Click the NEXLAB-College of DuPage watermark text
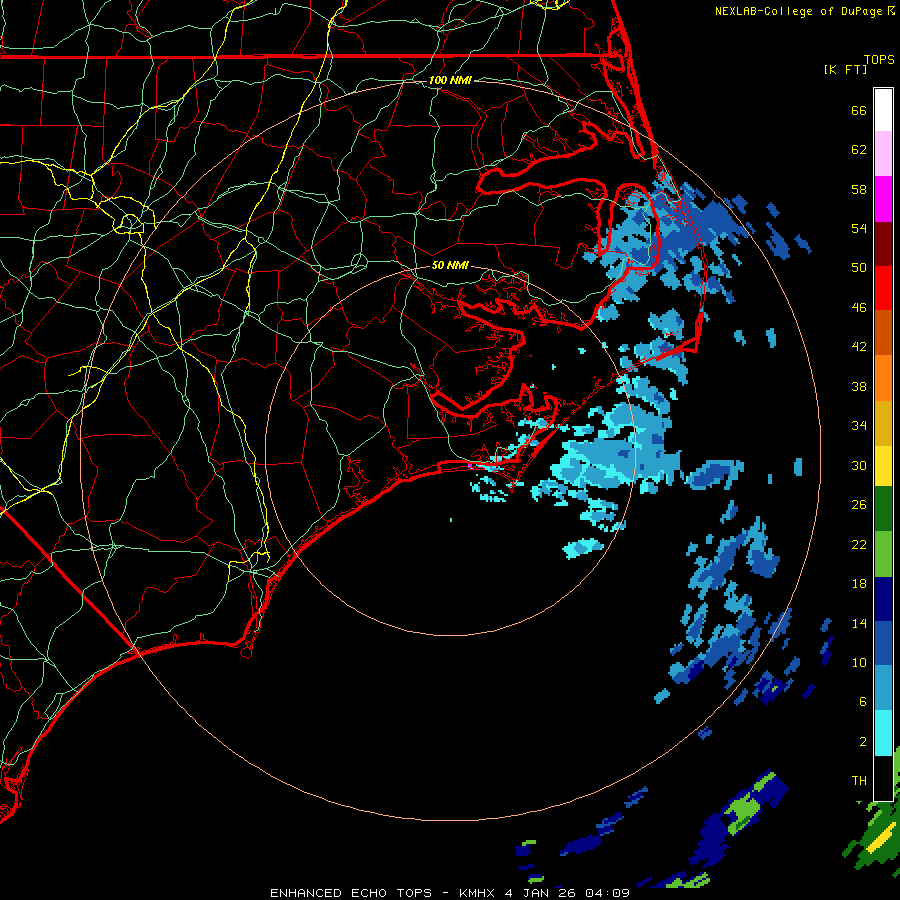900x900 pixels. tap(804, 11)
